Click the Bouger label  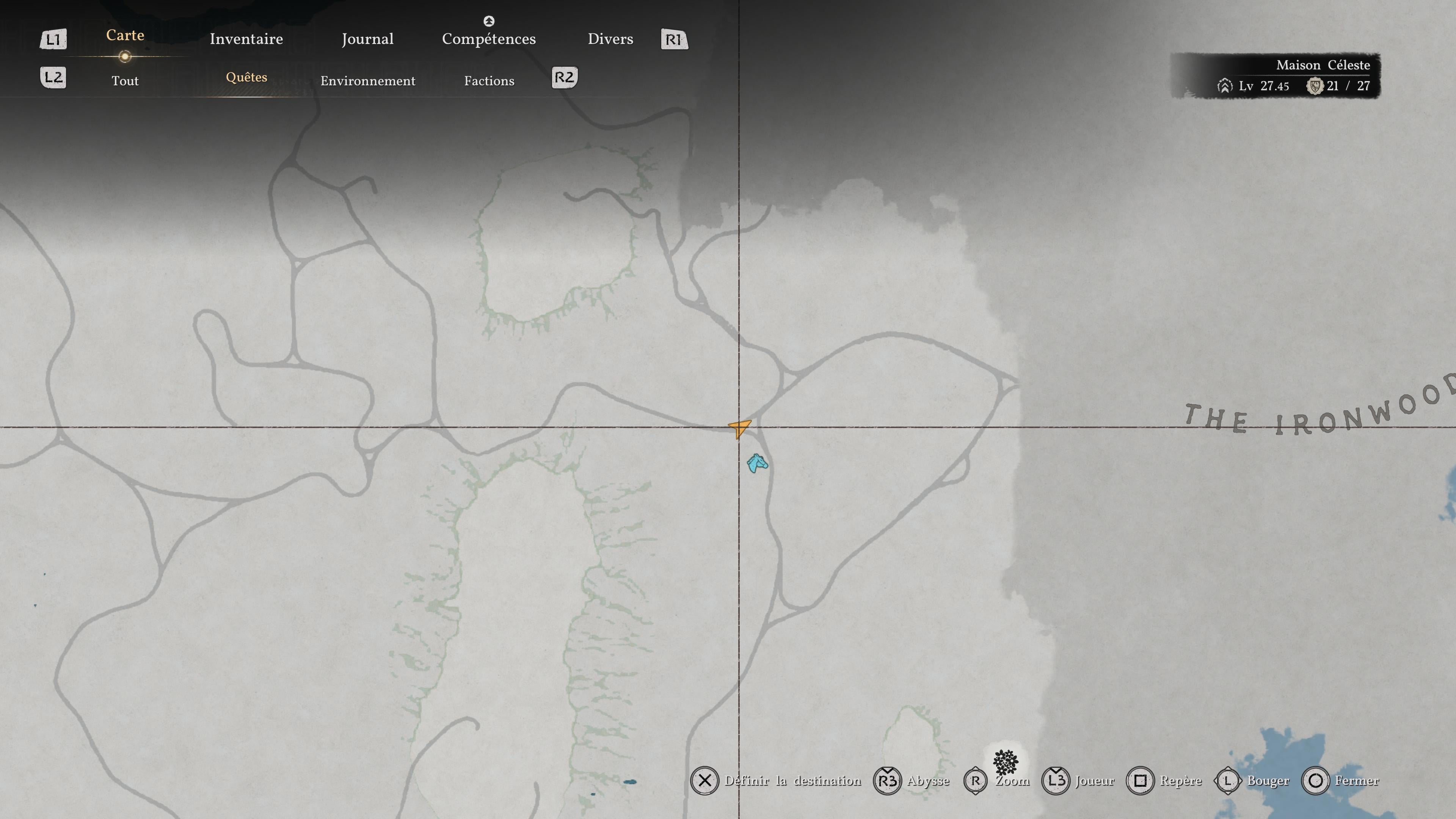click(x=1268, y=781)
